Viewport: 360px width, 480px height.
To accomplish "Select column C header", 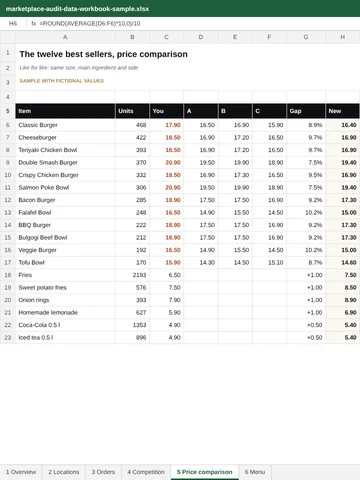I will (166, 37).
